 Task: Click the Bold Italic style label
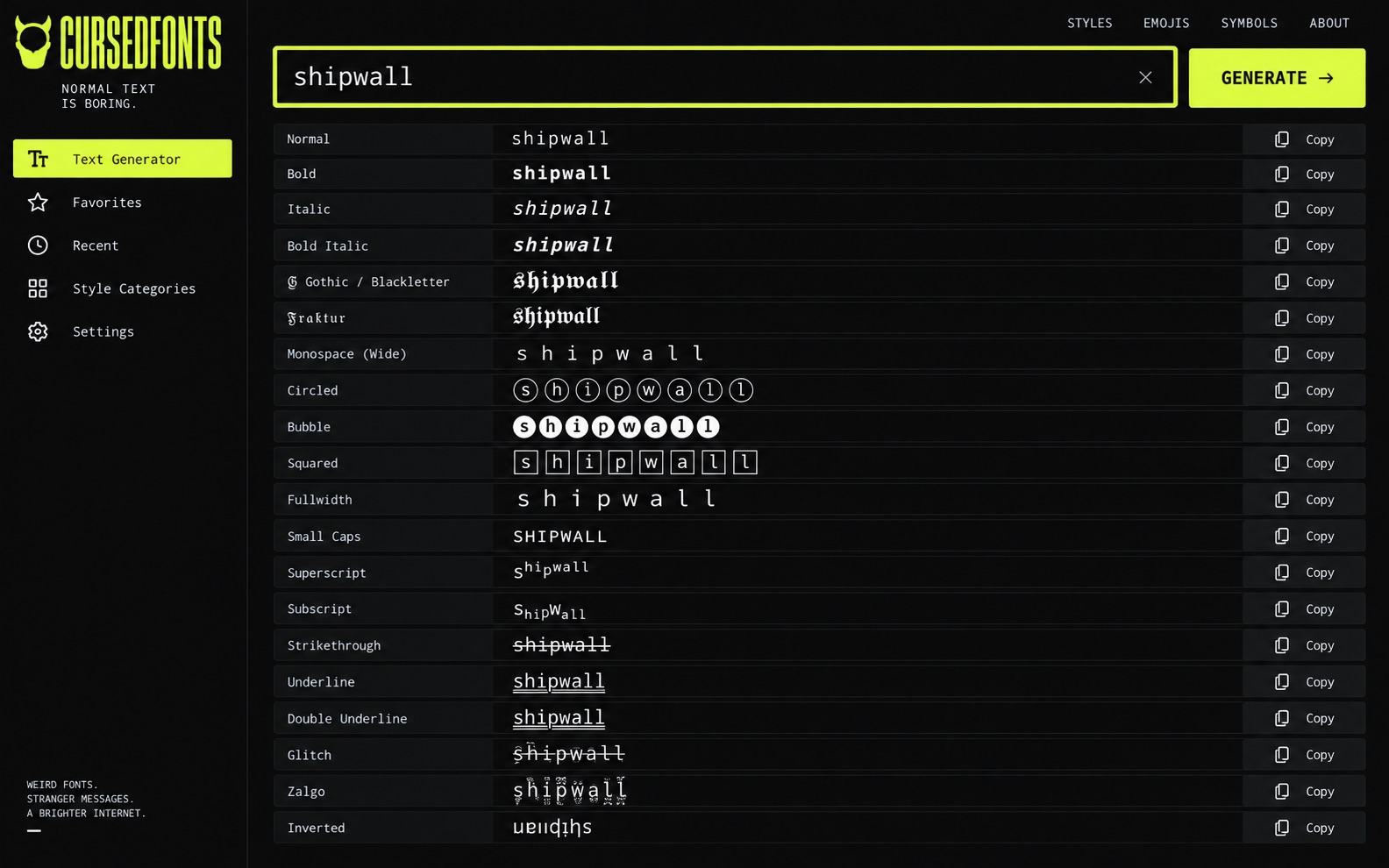(328, 246)
